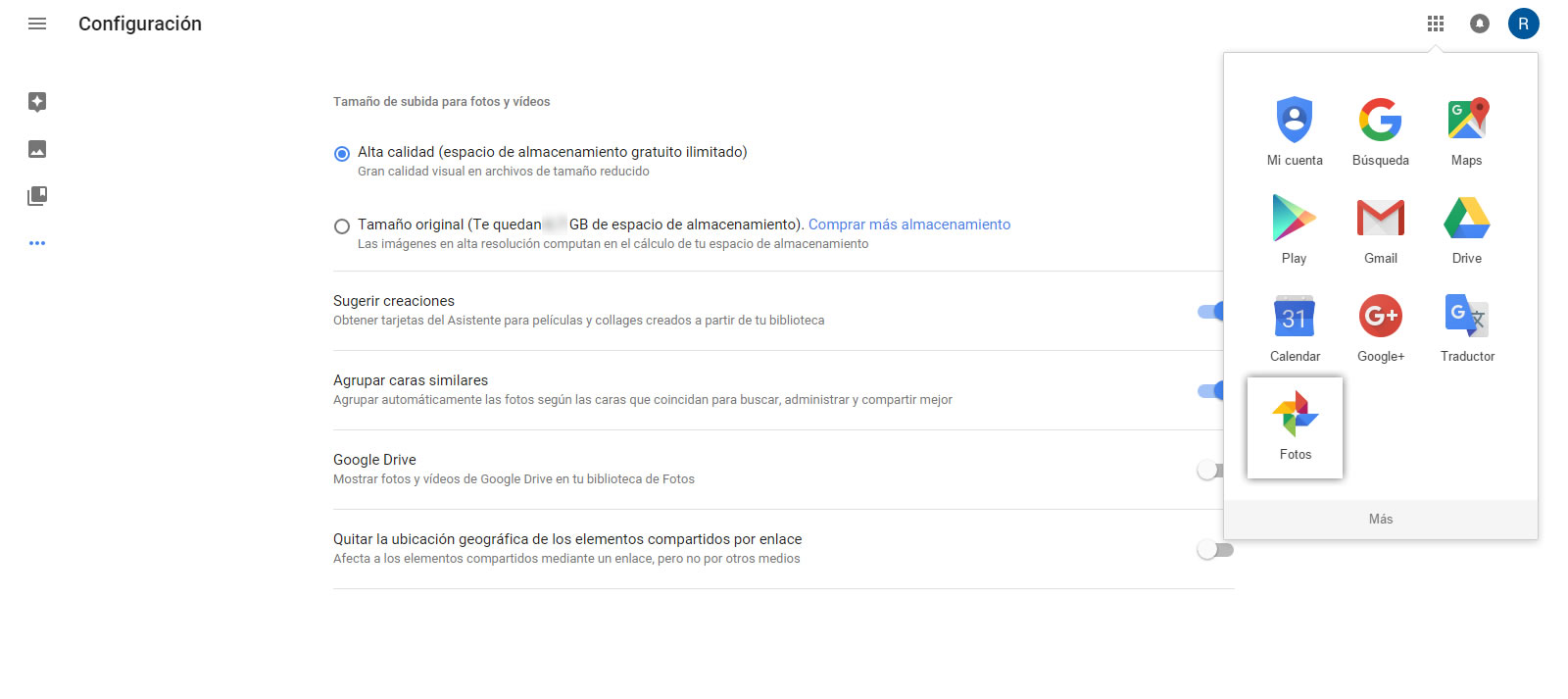
Task: Open Calendar from the apps panel
Action: (1295, 327)
